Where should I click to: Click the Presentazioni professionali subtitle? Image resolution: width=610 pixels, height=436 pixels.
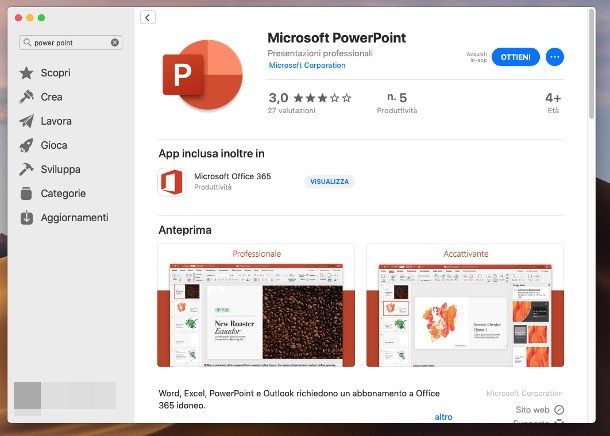(x=320, y=53)
